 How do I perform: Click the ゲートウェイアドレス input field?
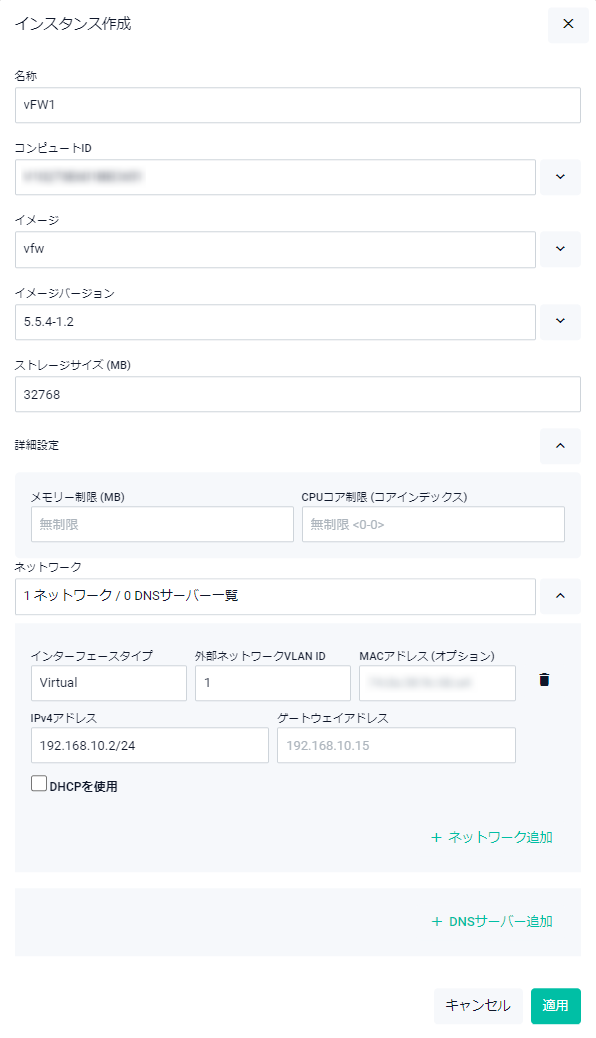pos(396,745)
